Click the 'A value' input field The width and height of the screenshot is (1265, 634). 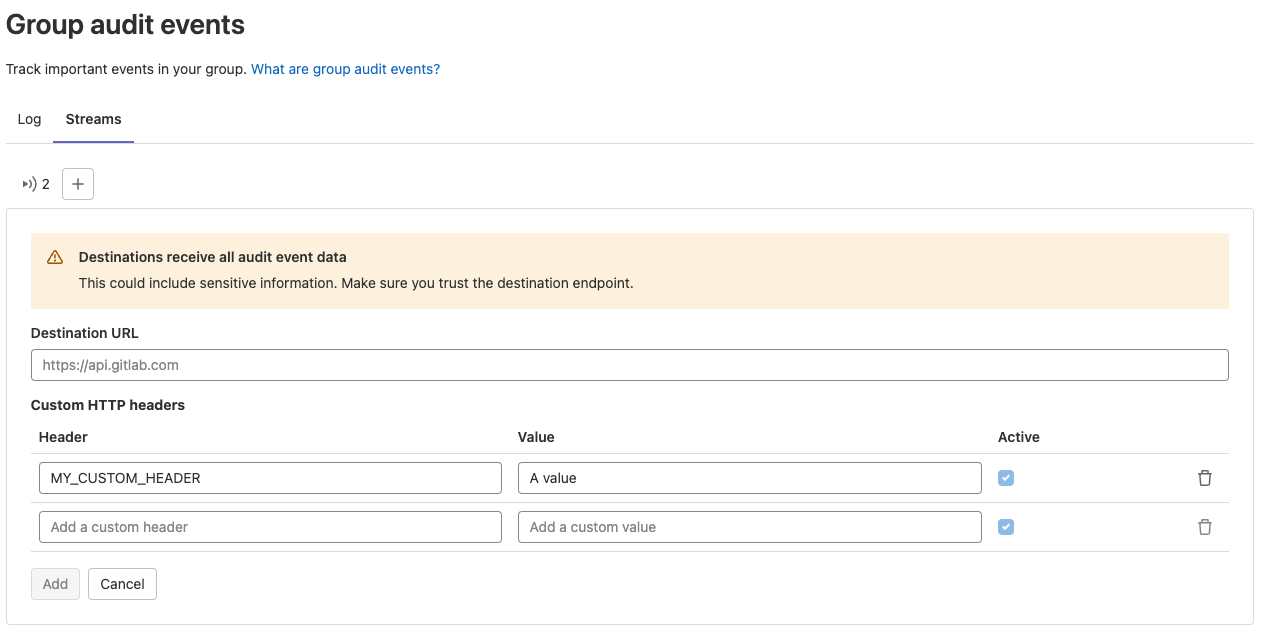[749, 478]
